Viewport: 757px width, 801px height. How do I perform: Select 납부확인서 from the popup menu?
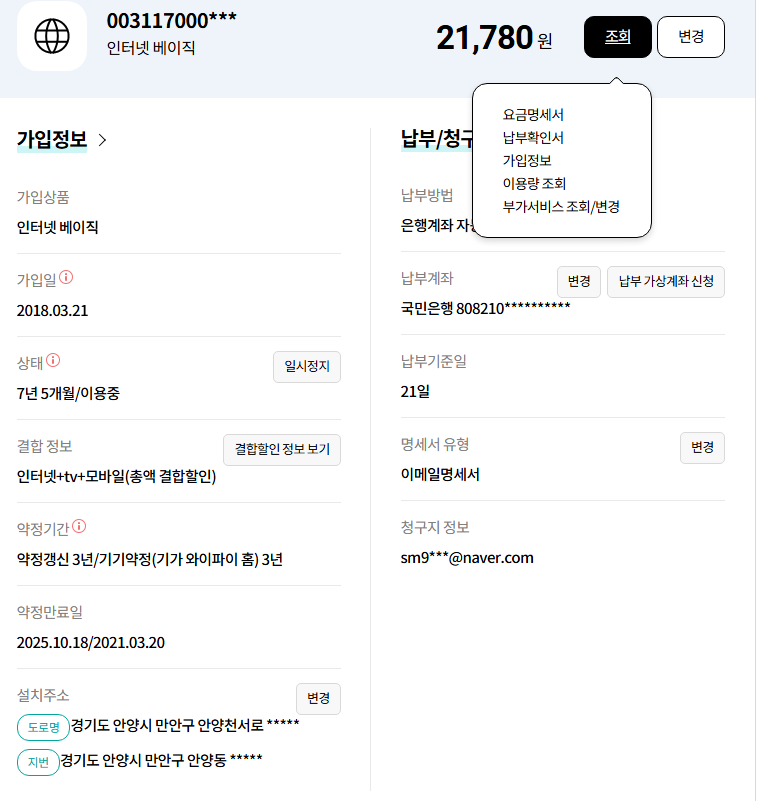[x=533, y=138]
